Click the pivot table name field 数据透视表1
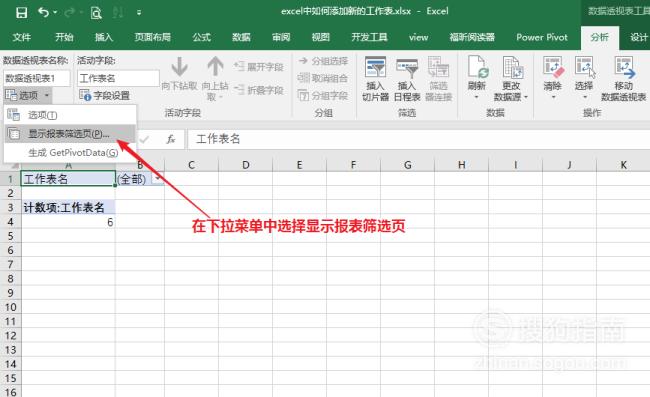Image resolution: width=650 pixels, height=397 pixels. click(37, 78)
